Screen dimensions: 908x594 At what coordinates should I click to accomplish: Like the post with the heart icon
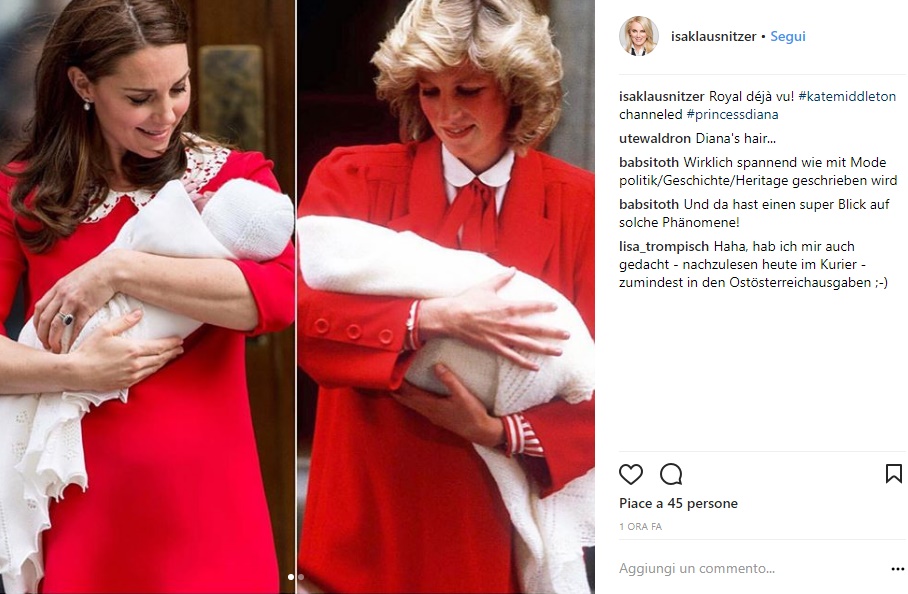(x=631, y=474)
